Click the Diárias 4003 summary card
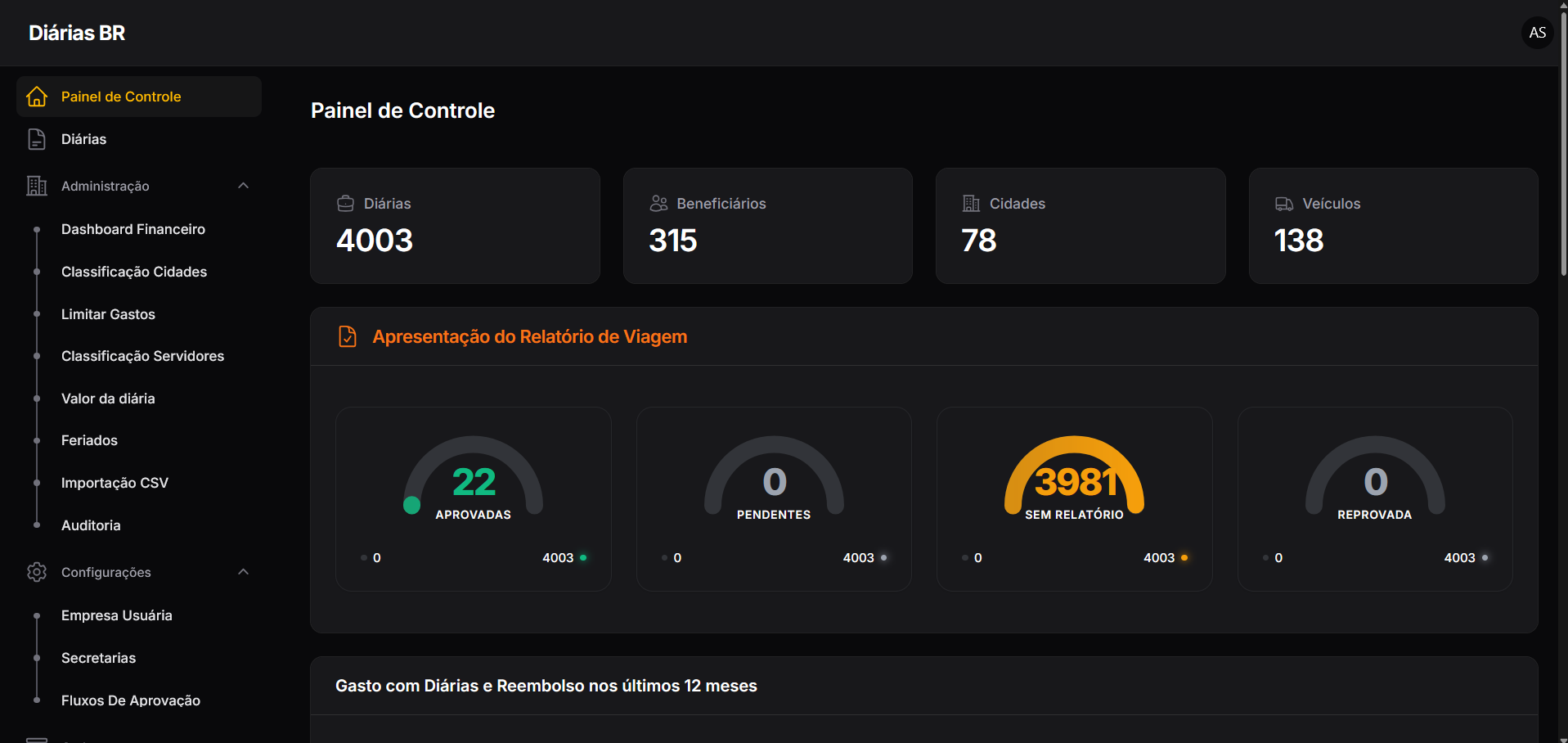Viewport: 1568px width, 743px height. (455, 226)
